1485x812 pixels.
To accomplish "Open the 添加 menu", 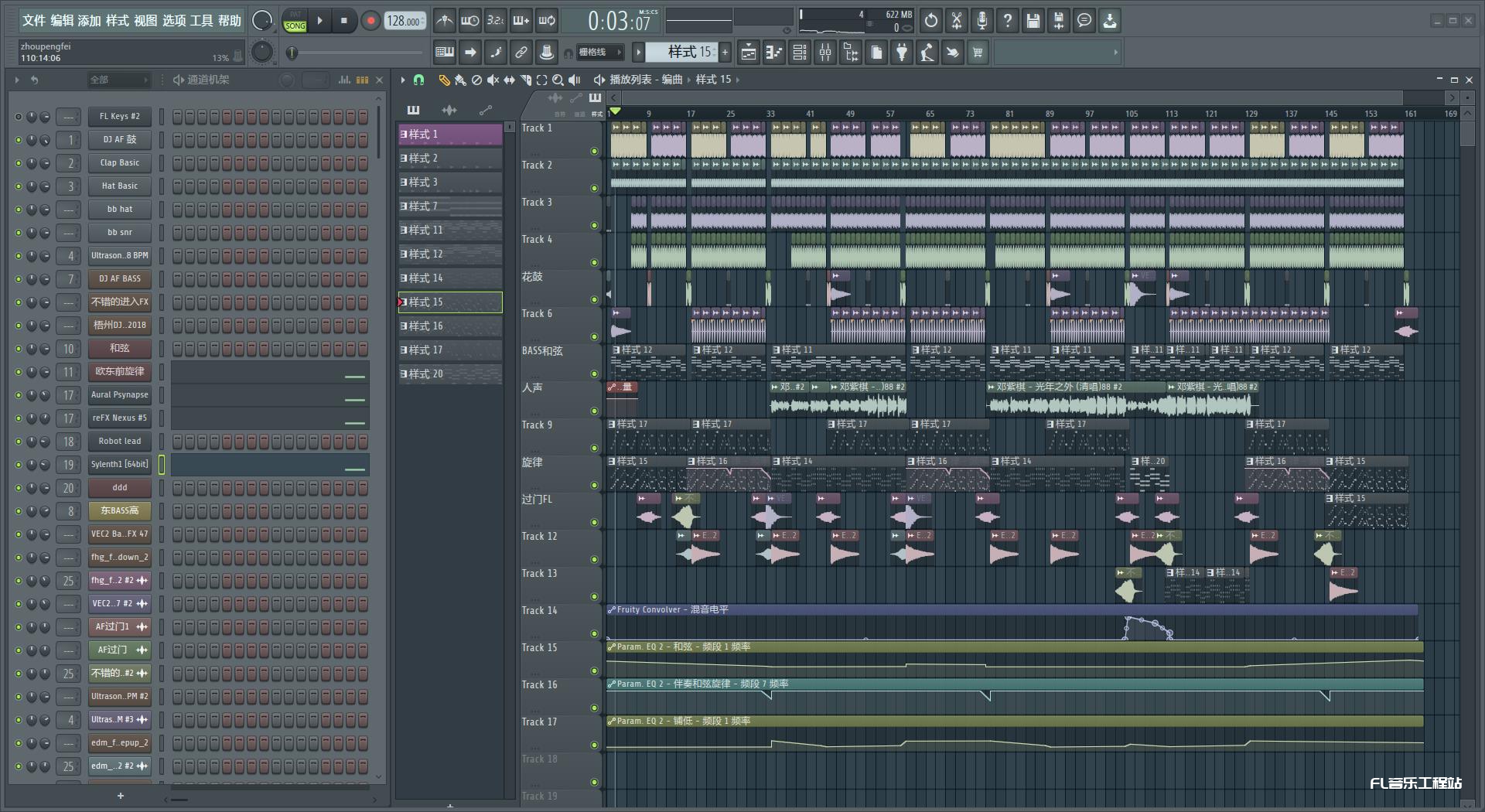I will tap(90, 21).
